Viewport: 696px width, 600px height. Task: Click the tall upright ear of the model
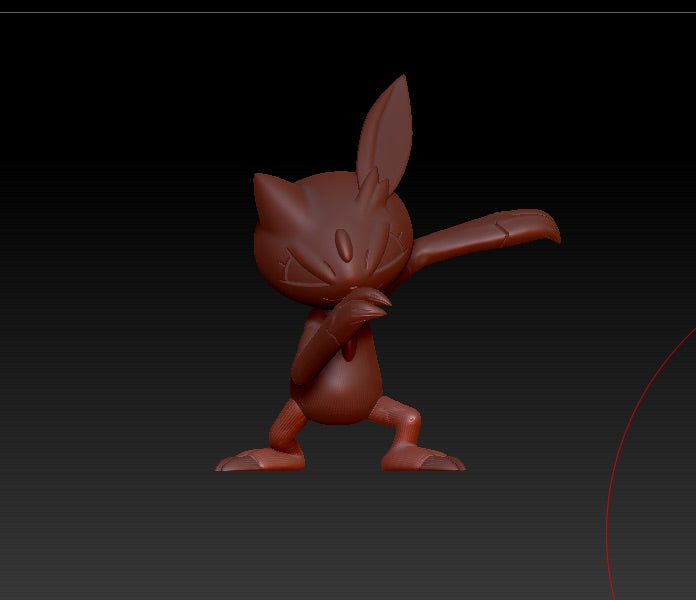[385, 125]
